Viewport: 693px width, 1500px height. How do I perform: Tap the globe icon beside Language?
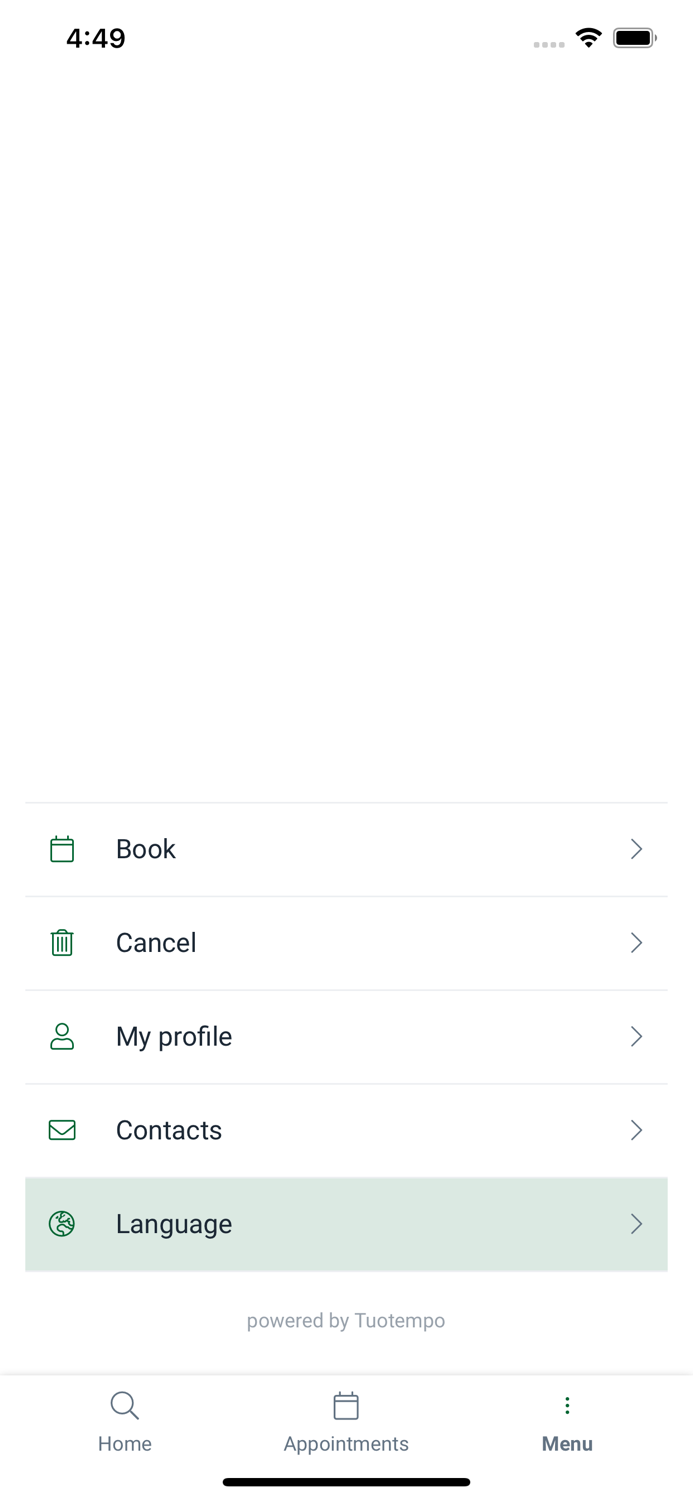[x=62, y=1224]
